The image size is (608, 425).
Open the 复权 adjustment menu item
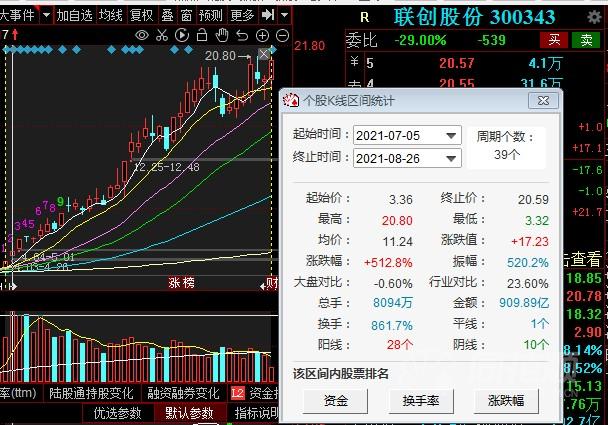pyautogui.click(x=142, y=15)
